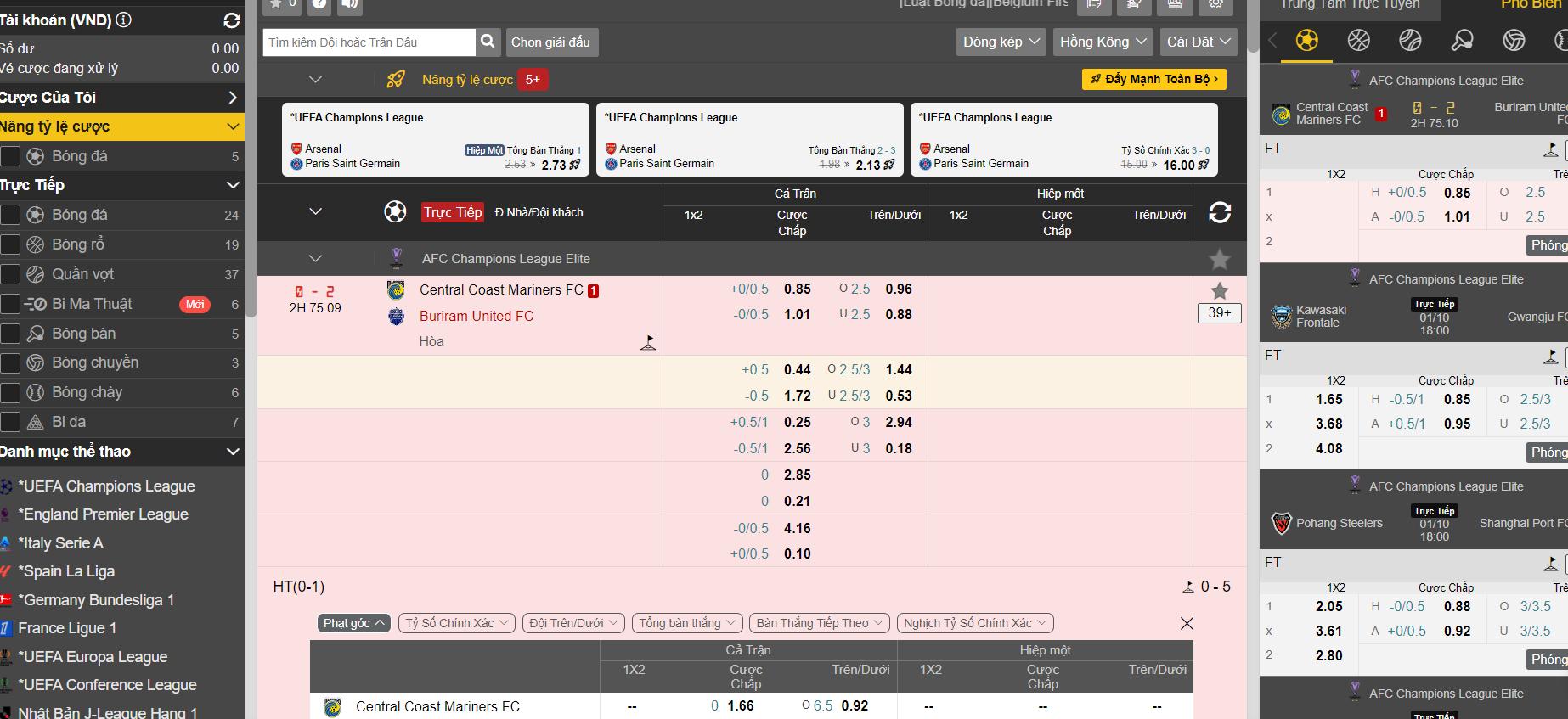Click the team search input field
The width and height of the screenshot is (1568, 719).
point(369,42)
